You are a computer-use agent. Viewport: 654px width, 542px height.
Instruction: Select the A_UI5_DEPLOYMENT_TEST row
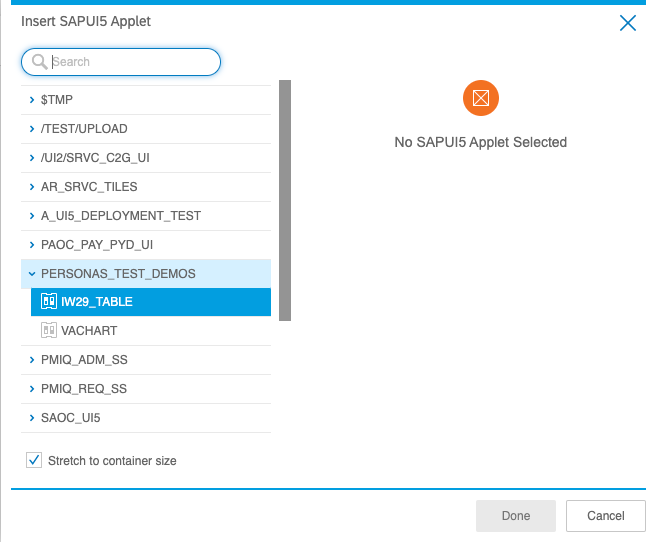120,215
